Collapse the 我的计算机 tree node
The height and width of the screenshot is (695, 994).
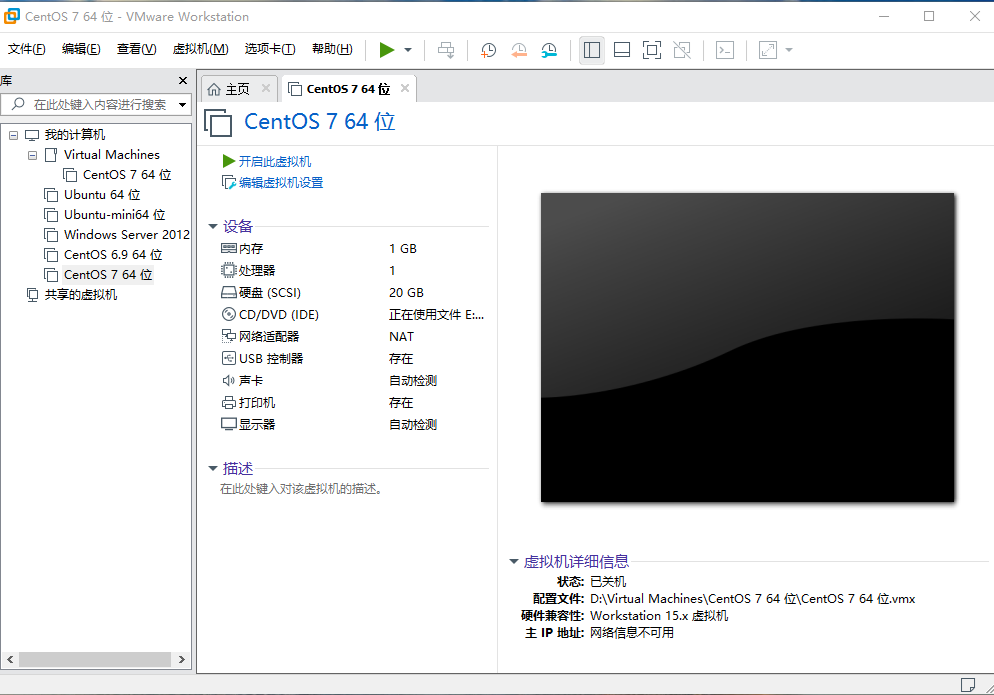13,135
